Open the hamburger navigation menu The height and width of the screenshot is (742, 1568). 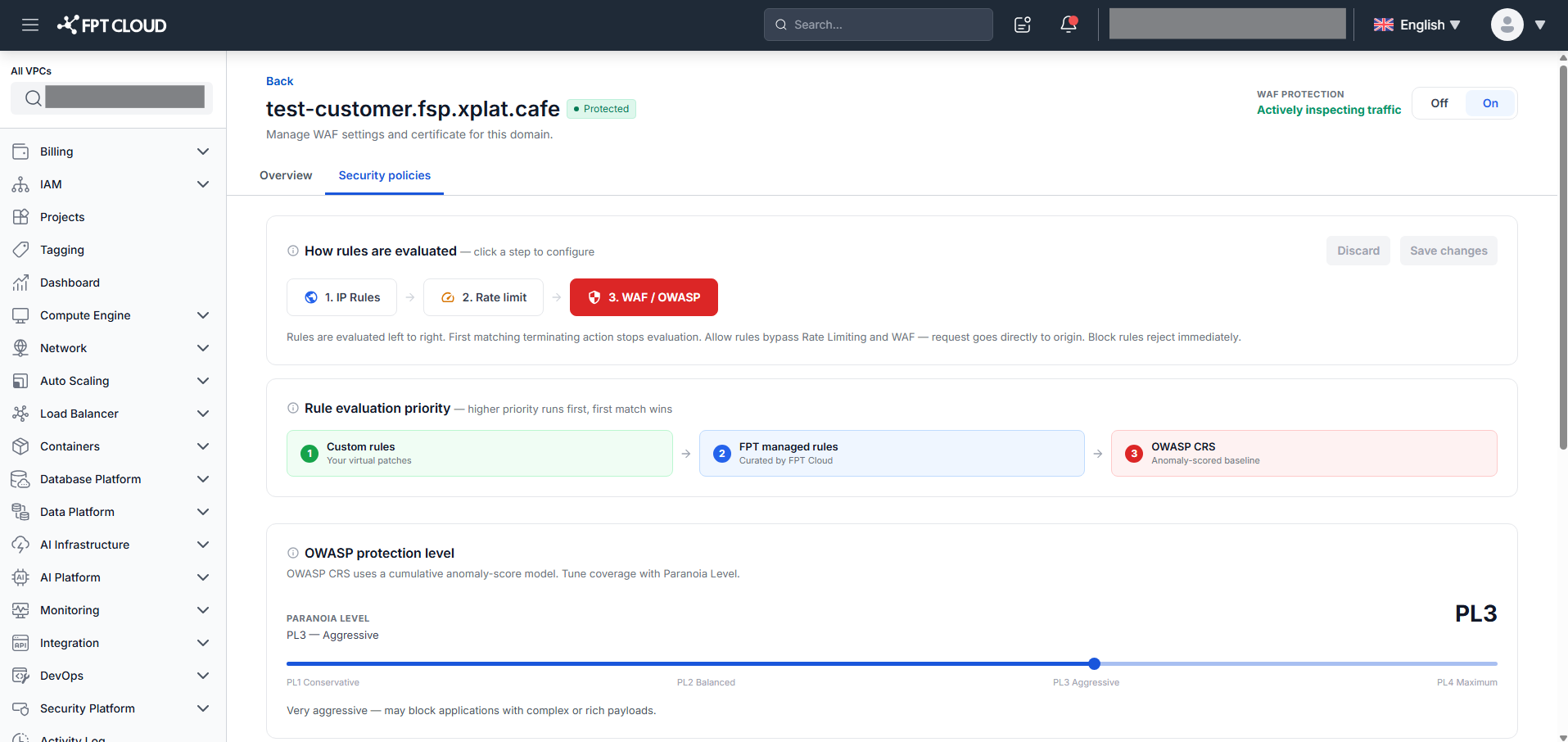(x=30, y=25)
